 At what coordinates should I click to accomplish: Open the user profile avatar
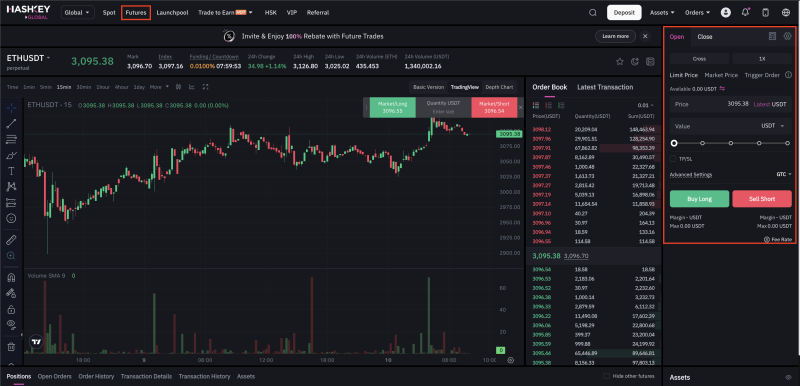726,13
